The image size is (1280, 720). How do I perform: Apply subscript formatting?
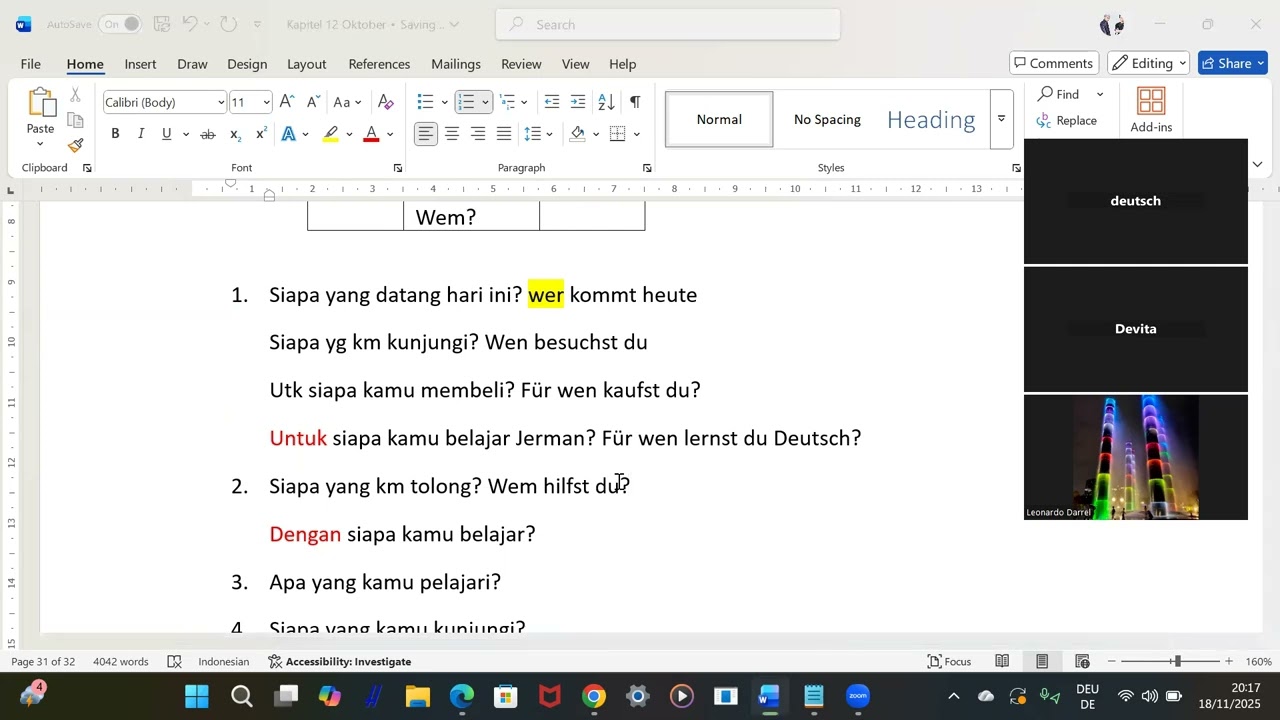235,134
